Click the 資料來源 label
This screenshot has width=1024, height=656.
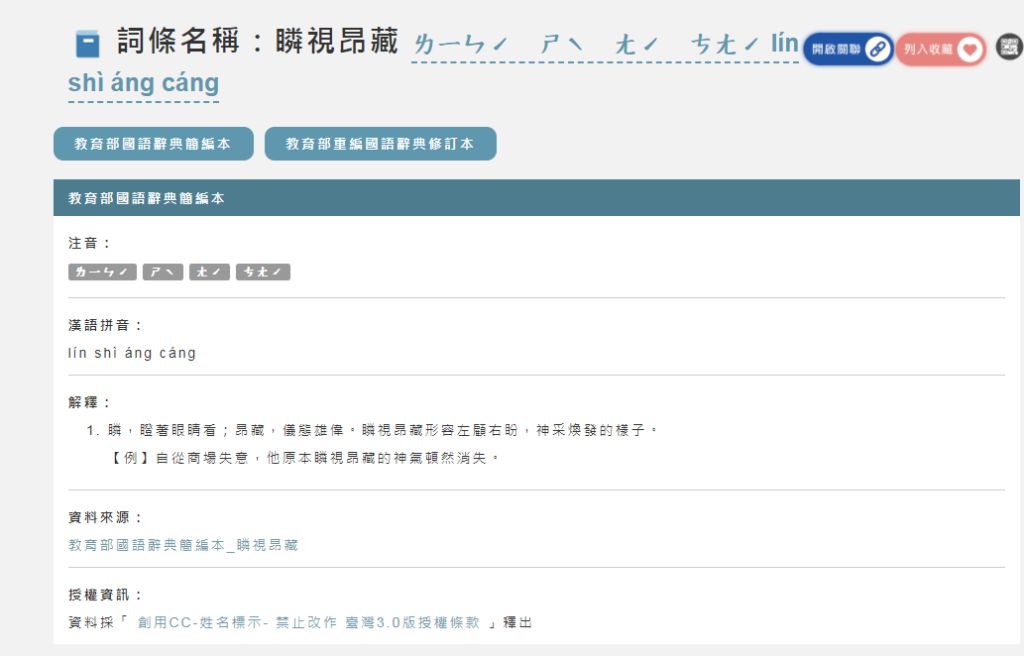pos(105,517)
